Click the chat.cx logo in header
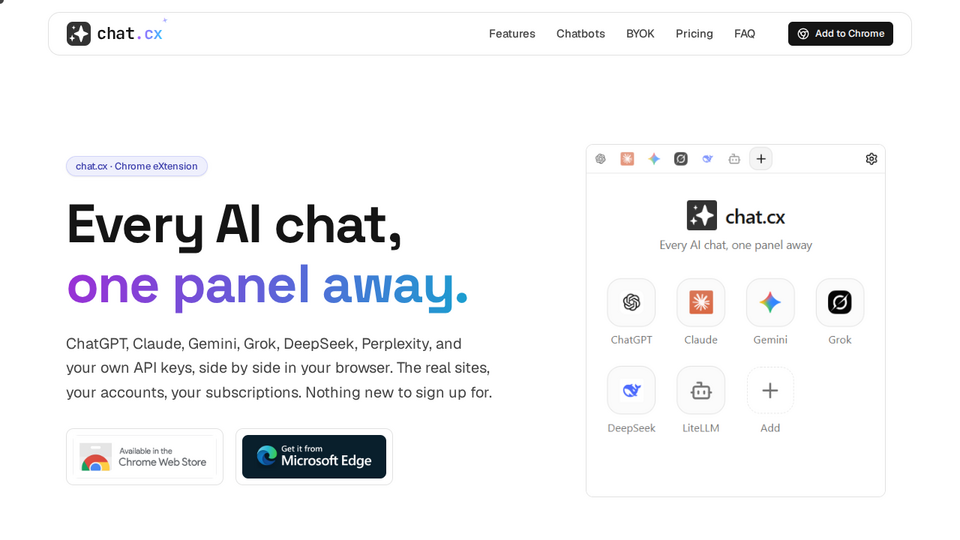 (115, 33)
